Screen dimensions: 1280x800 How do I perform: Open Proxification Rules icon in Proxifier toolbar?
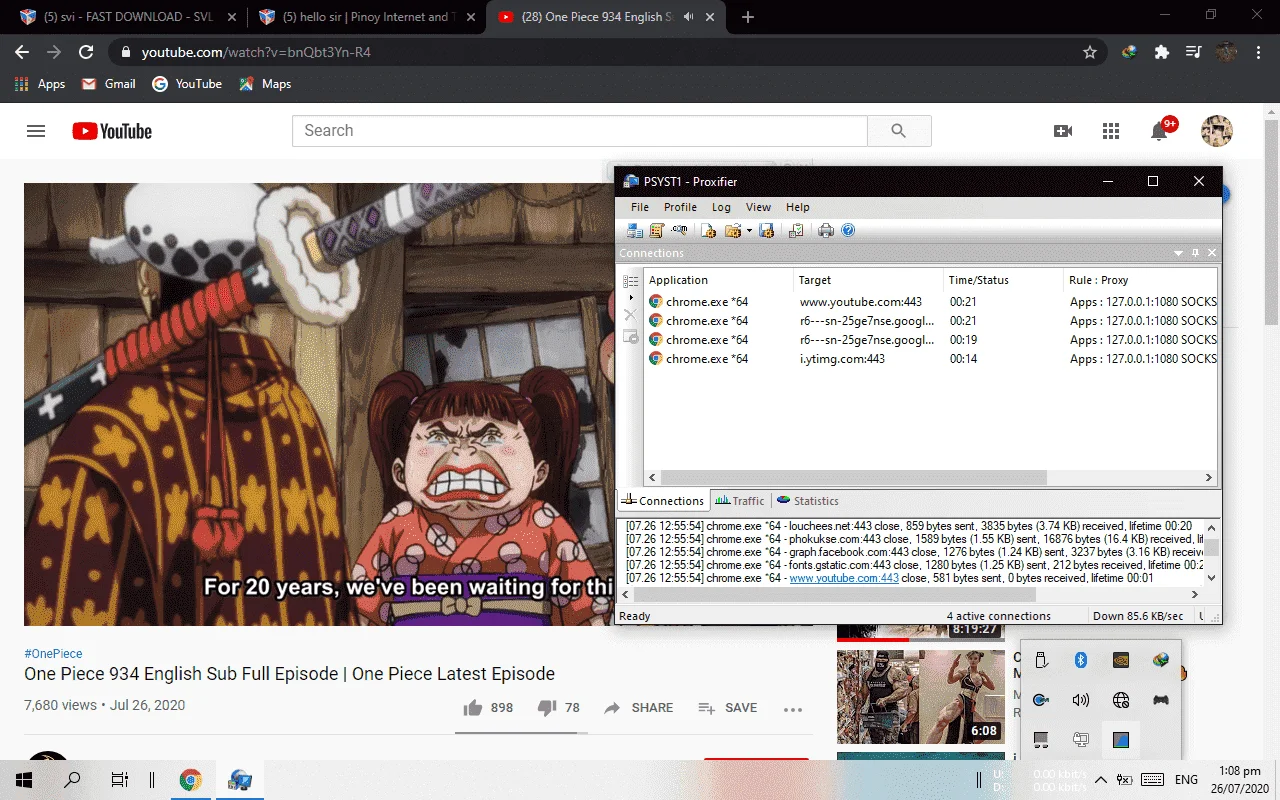pos(657,231)
